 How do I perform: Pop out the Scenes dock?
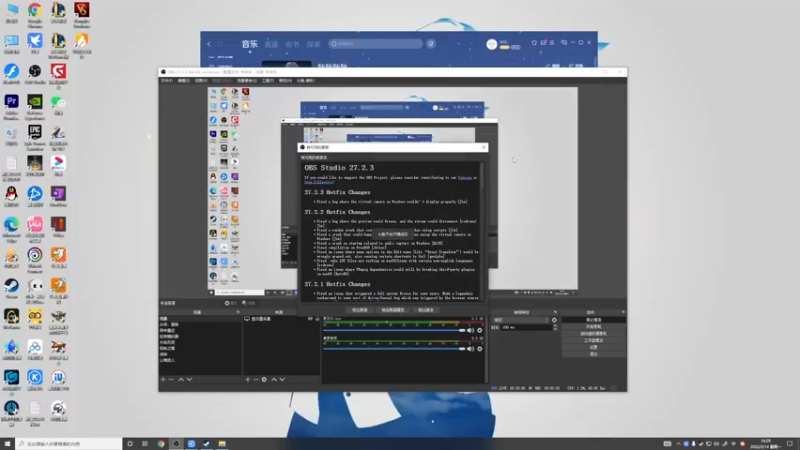coord(238,312)
